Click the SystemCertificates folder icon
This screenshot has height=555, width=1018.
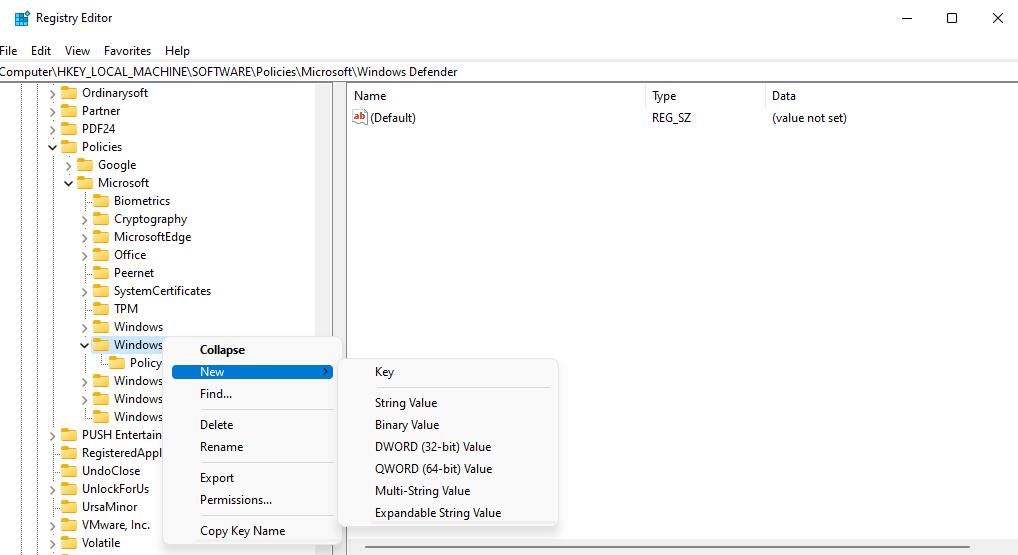click(101, 291)
